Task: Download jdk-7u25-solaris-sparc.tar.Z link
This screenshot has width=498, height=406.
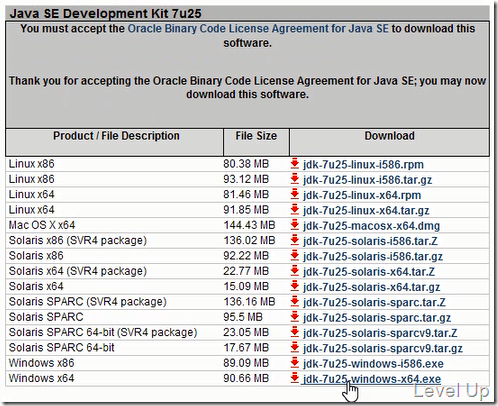Action: pos(374,303)
